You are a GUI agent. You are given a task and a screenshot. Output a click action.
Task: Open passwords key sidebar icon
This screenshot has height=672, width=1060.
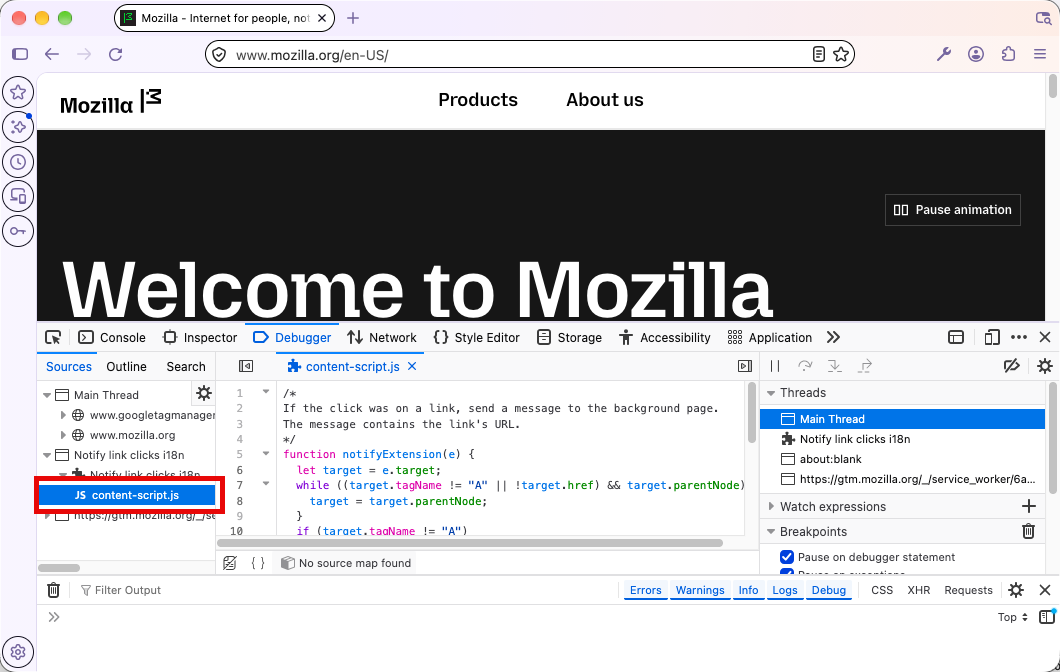point(18,231)
